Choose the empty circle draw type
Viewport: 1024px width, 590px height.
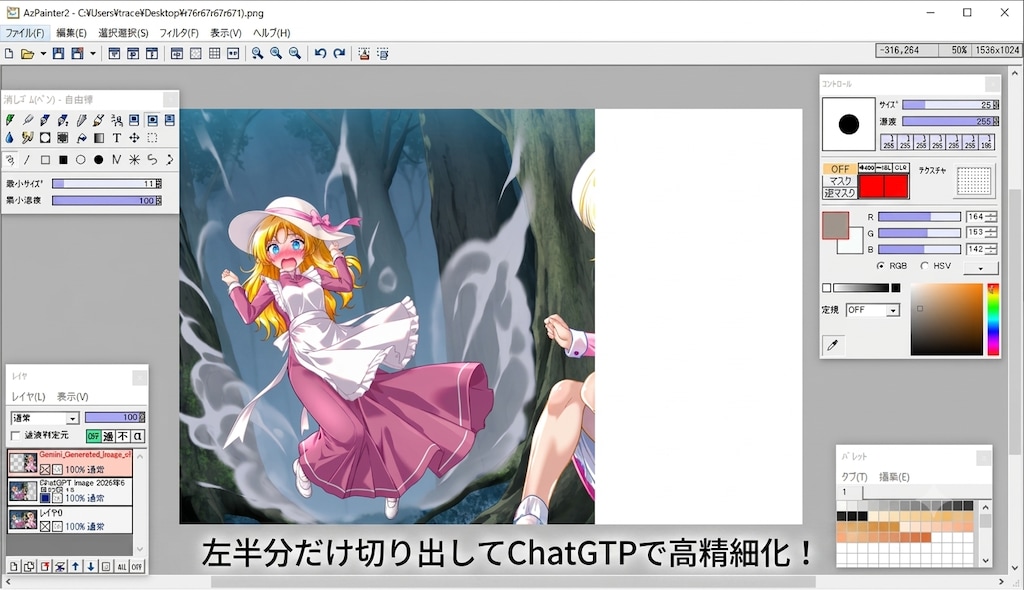[x=81, y=159]
